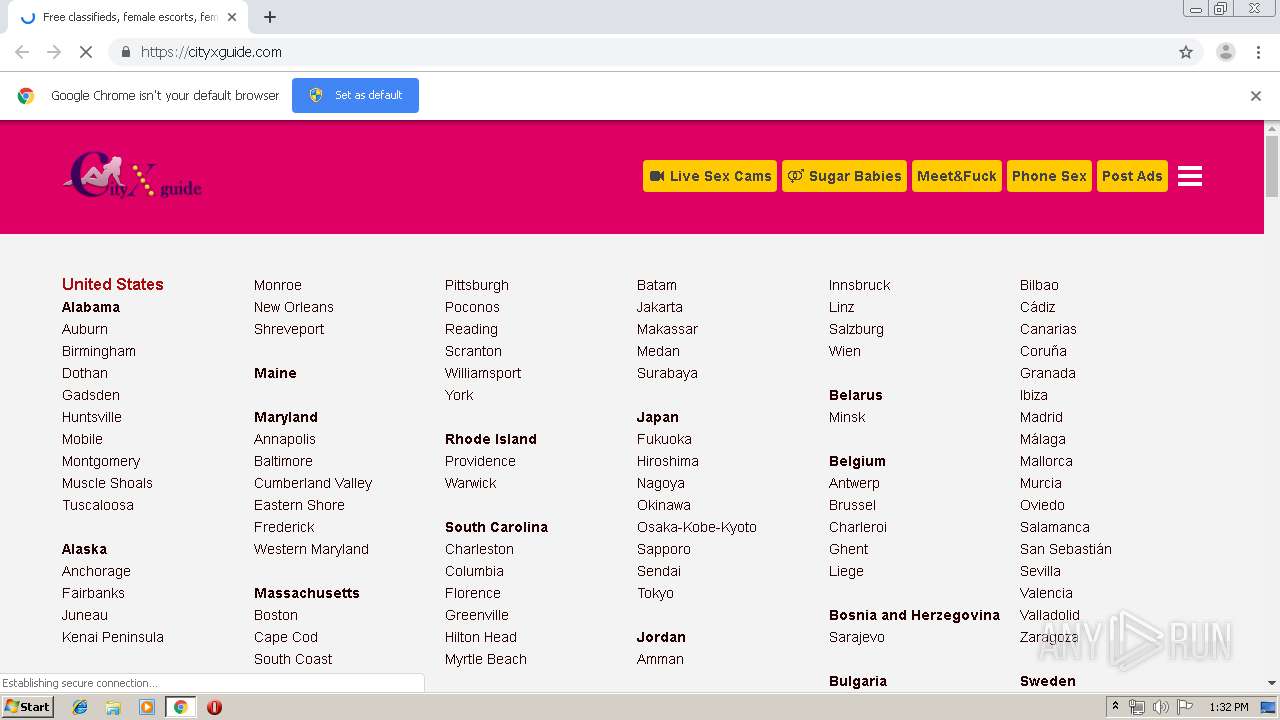Open the Anchorage city link
The width and height of the screenshot is (1280, 720).
click(96, 571)
